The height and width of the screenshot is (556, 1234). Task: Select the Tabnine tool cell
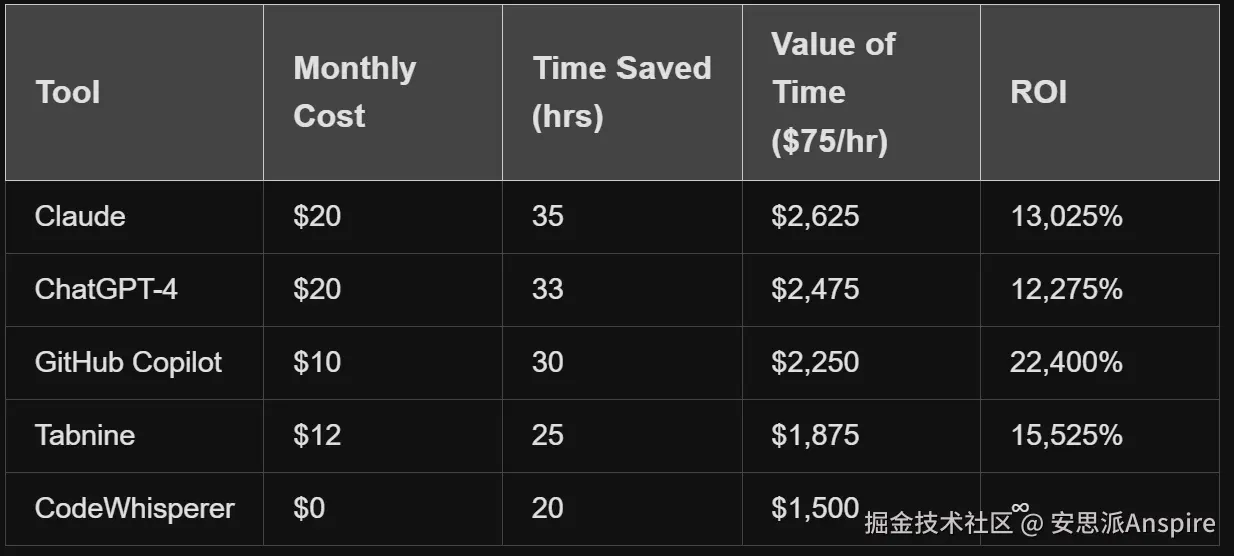coord(85,435)
